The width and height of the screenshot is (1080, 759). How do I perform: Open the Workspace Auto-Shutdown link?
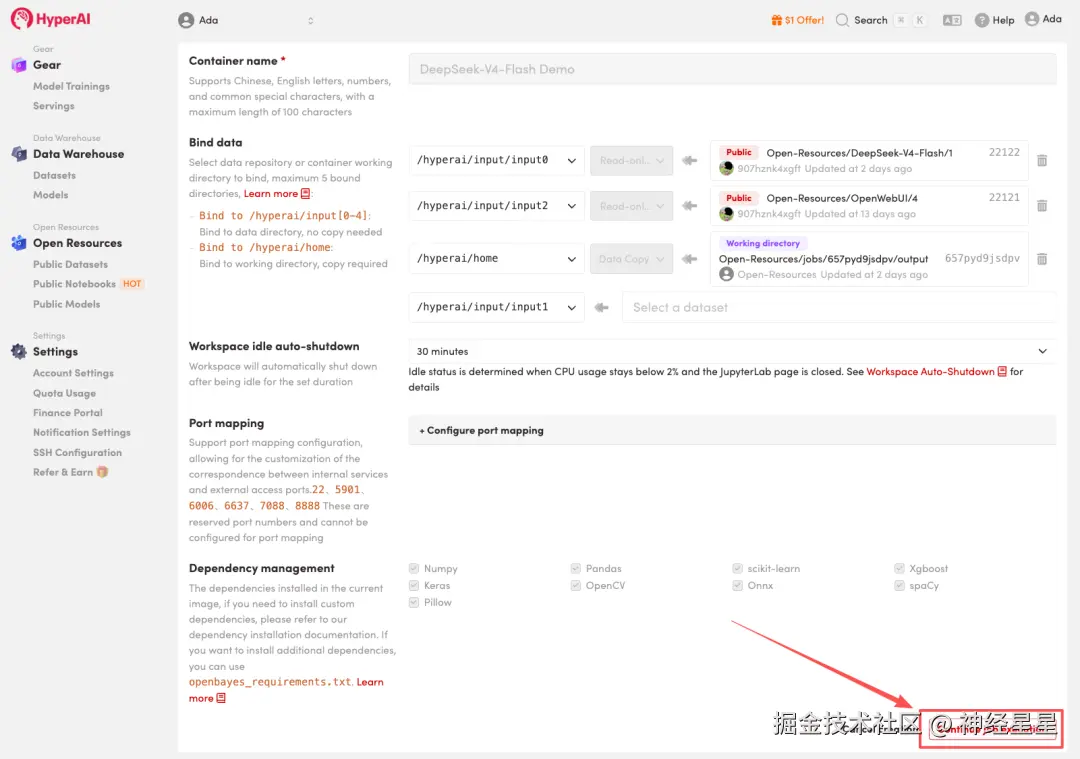930,372
